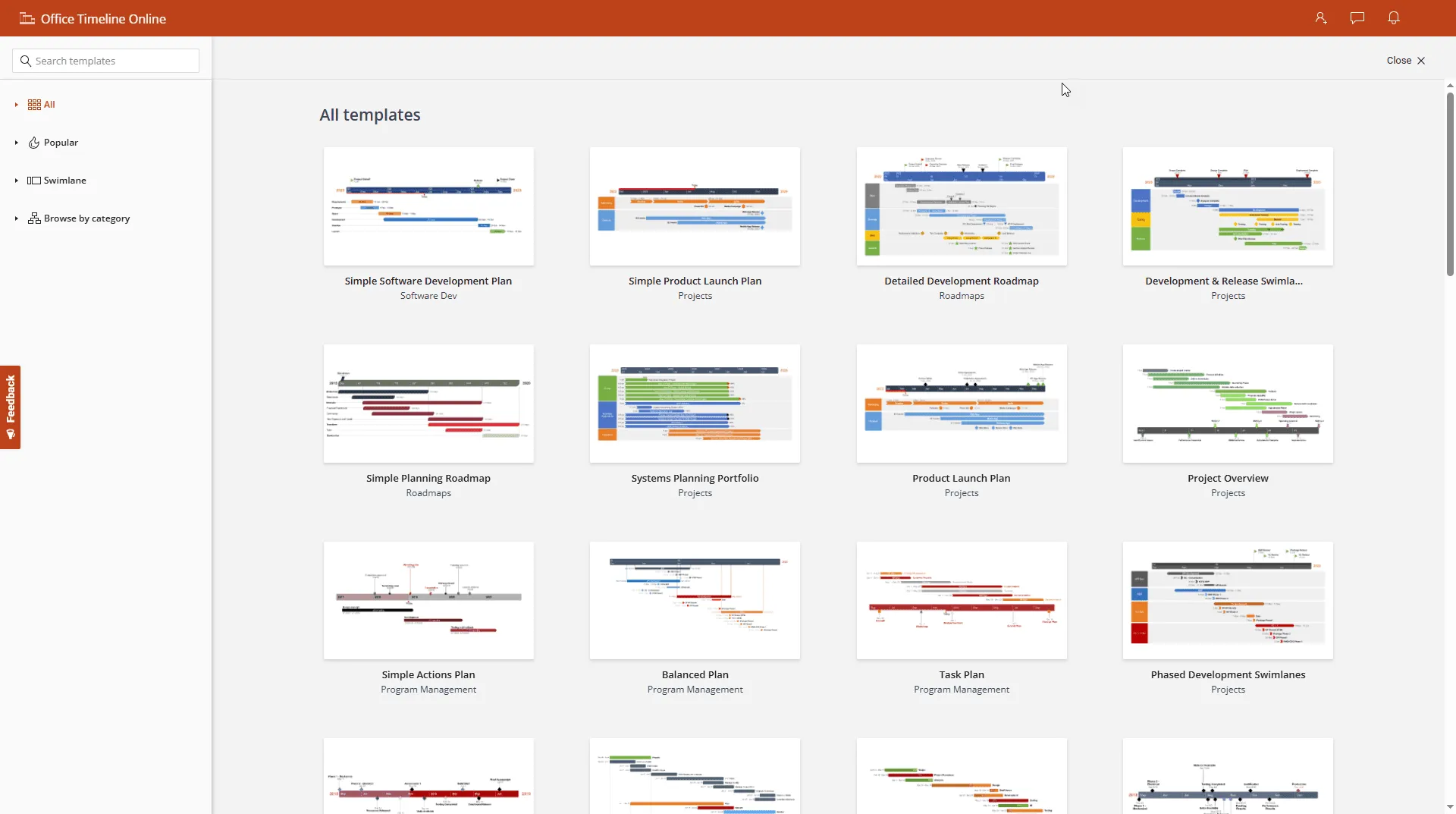Viewport: 1456px width, 814px height.
Task: Open the user account profile icon
Action: pyautogui.click(x=1320, y=18)
